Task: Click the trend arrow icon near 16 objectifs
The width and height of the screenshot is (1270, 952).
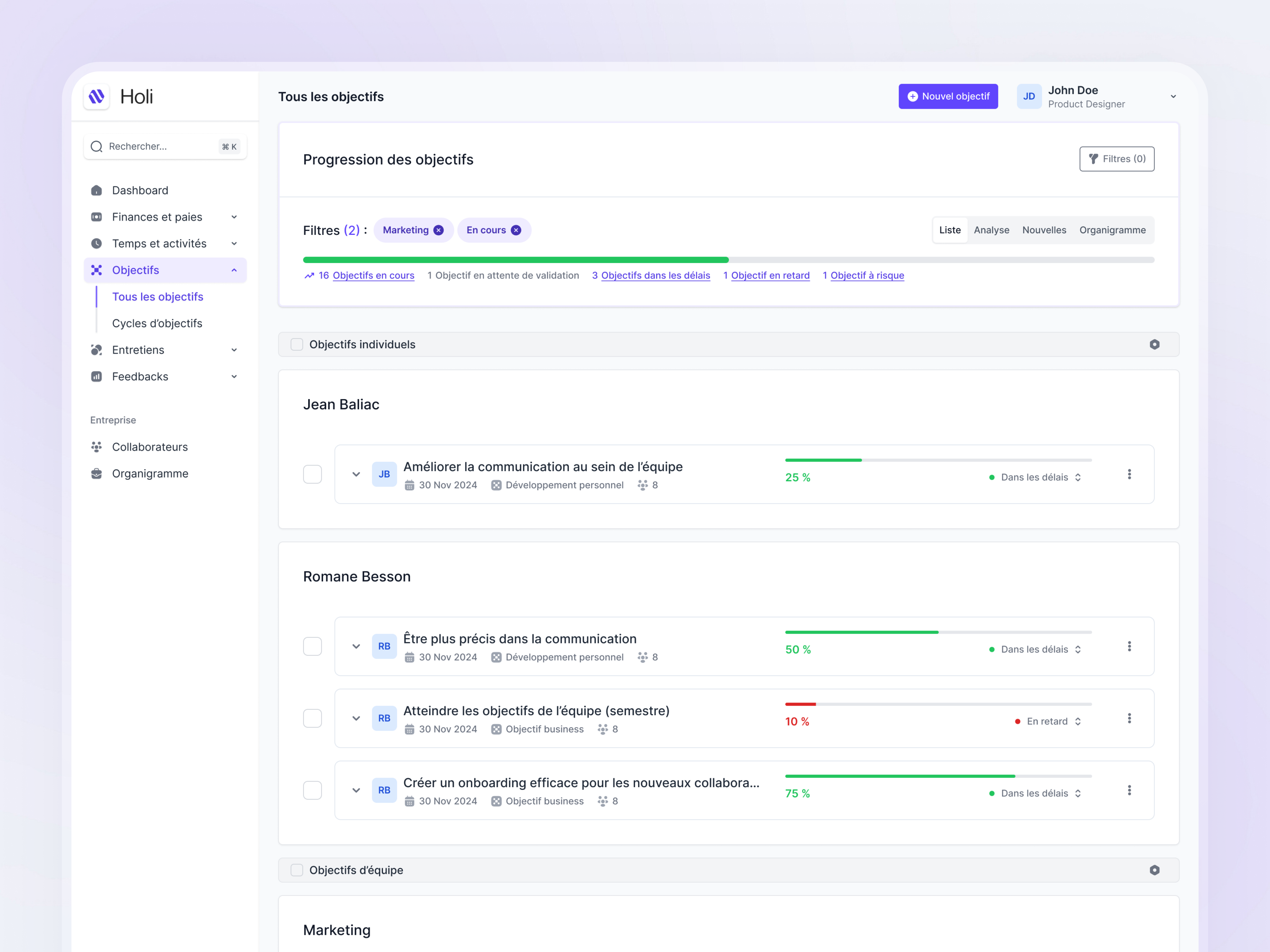Action: pos(309,276)
